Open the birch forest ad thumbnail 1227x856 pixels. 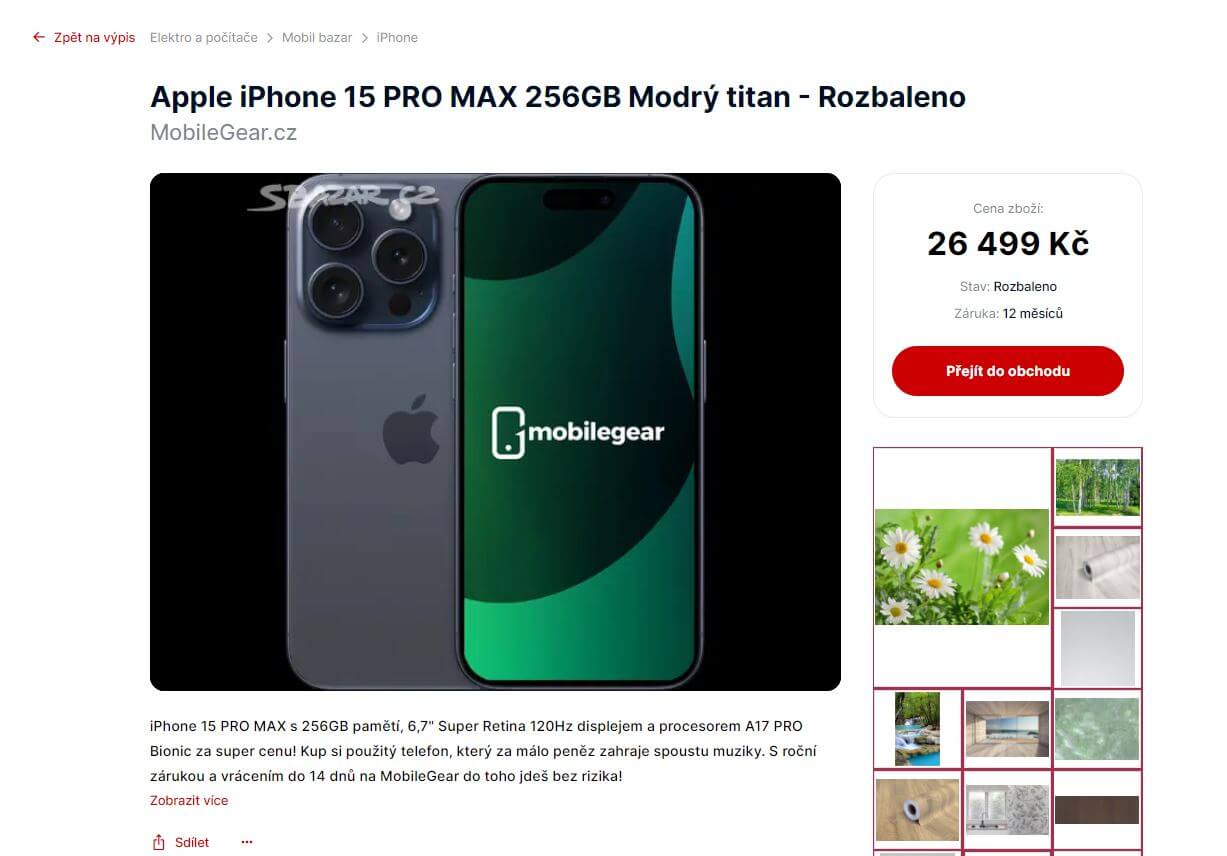[x=1098, y=487]
